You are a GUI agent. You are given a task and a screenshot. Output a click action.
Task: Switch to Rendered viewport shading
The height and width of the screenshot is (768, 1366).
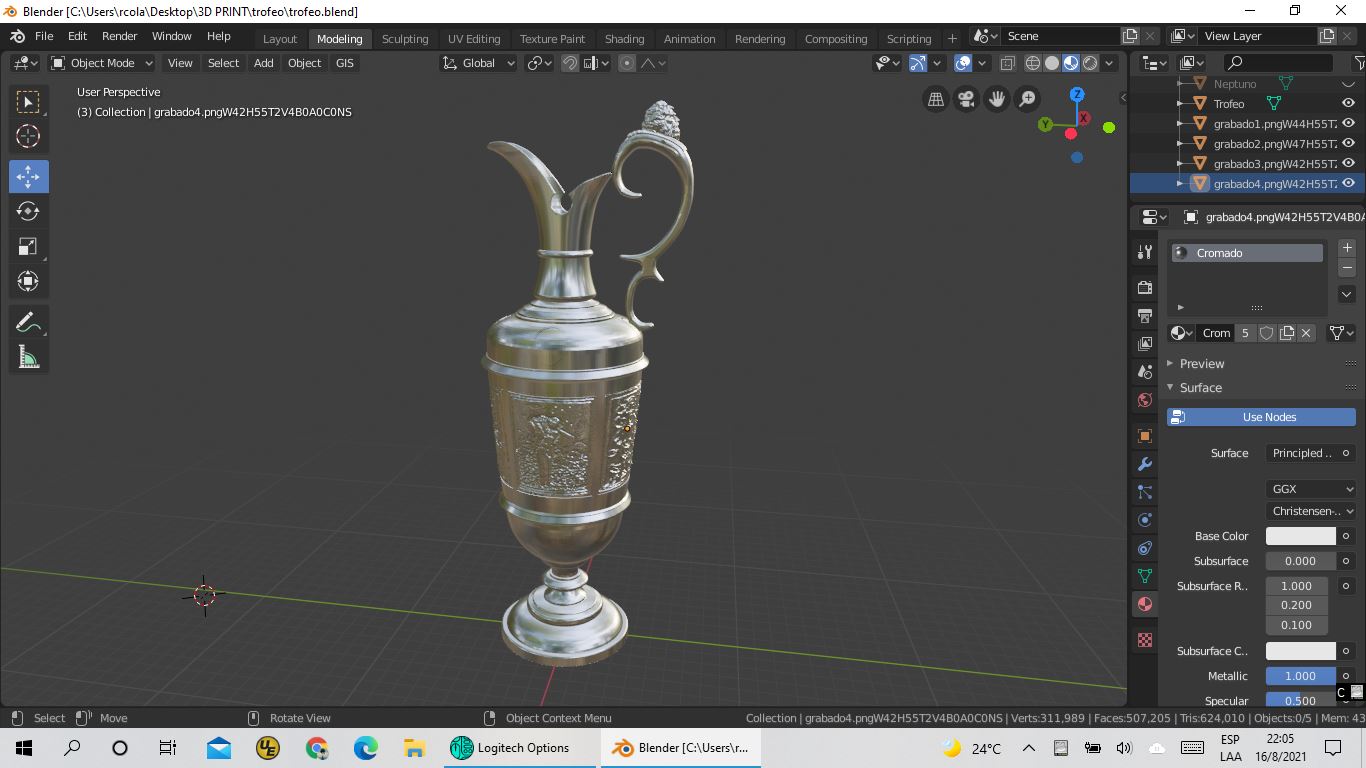click(1090, 63)
